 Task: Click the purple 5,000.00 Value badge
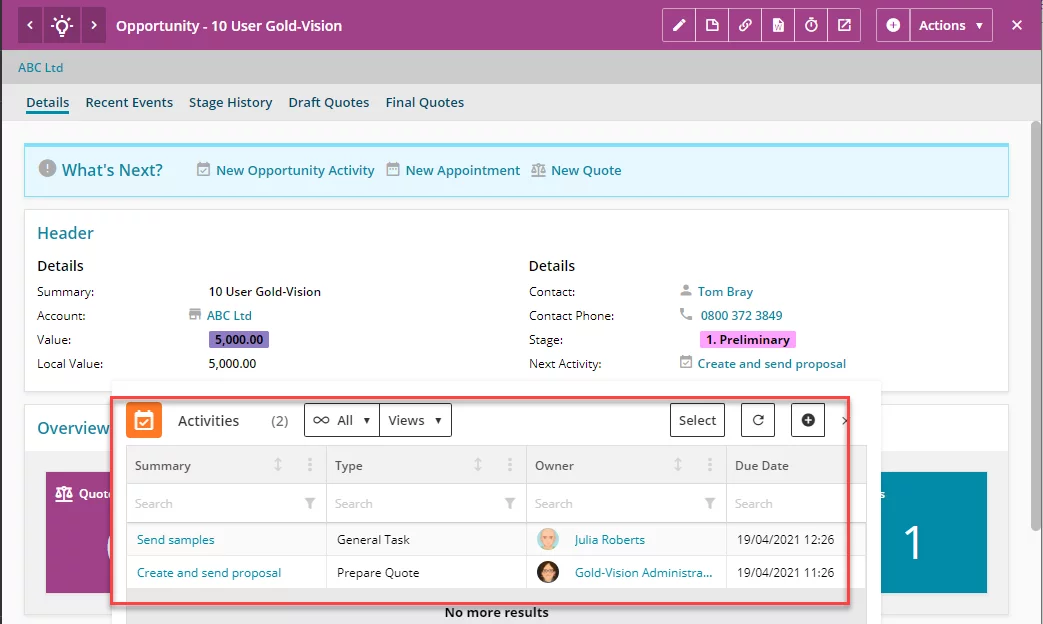coord(239,339)
